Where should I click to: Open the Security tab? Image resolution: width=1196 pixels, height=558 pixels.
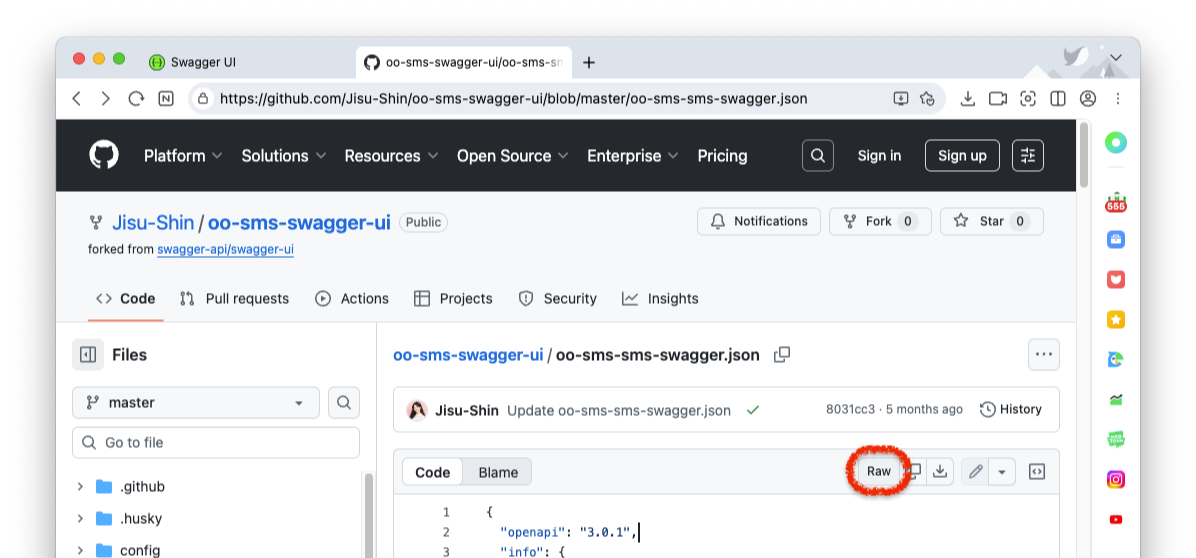click(x=558, y=299)
